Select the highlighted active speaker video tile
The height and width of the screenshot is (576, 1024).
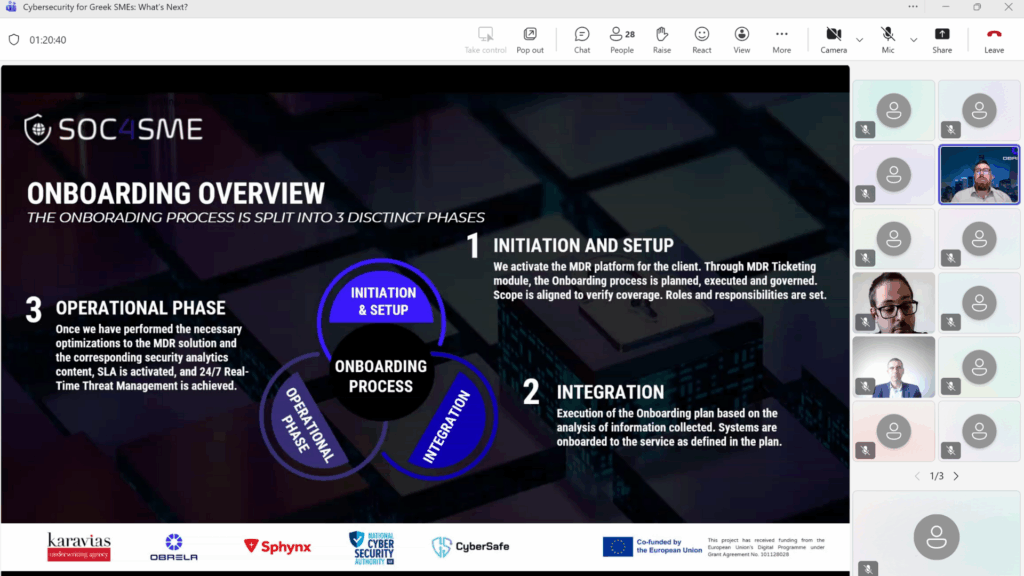click(978, 174)
